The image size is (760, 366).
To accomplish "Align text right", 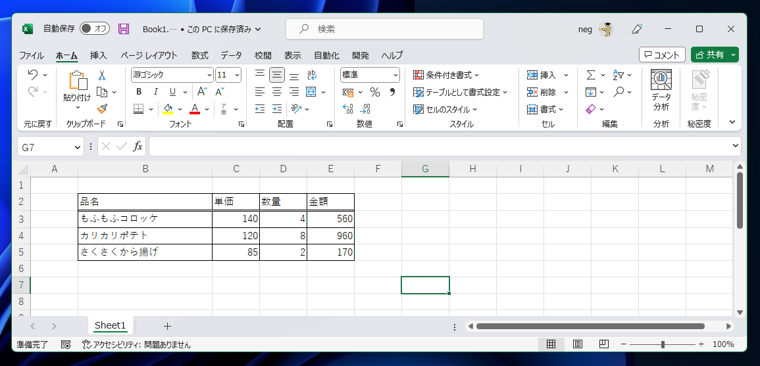I will (294, 92).
